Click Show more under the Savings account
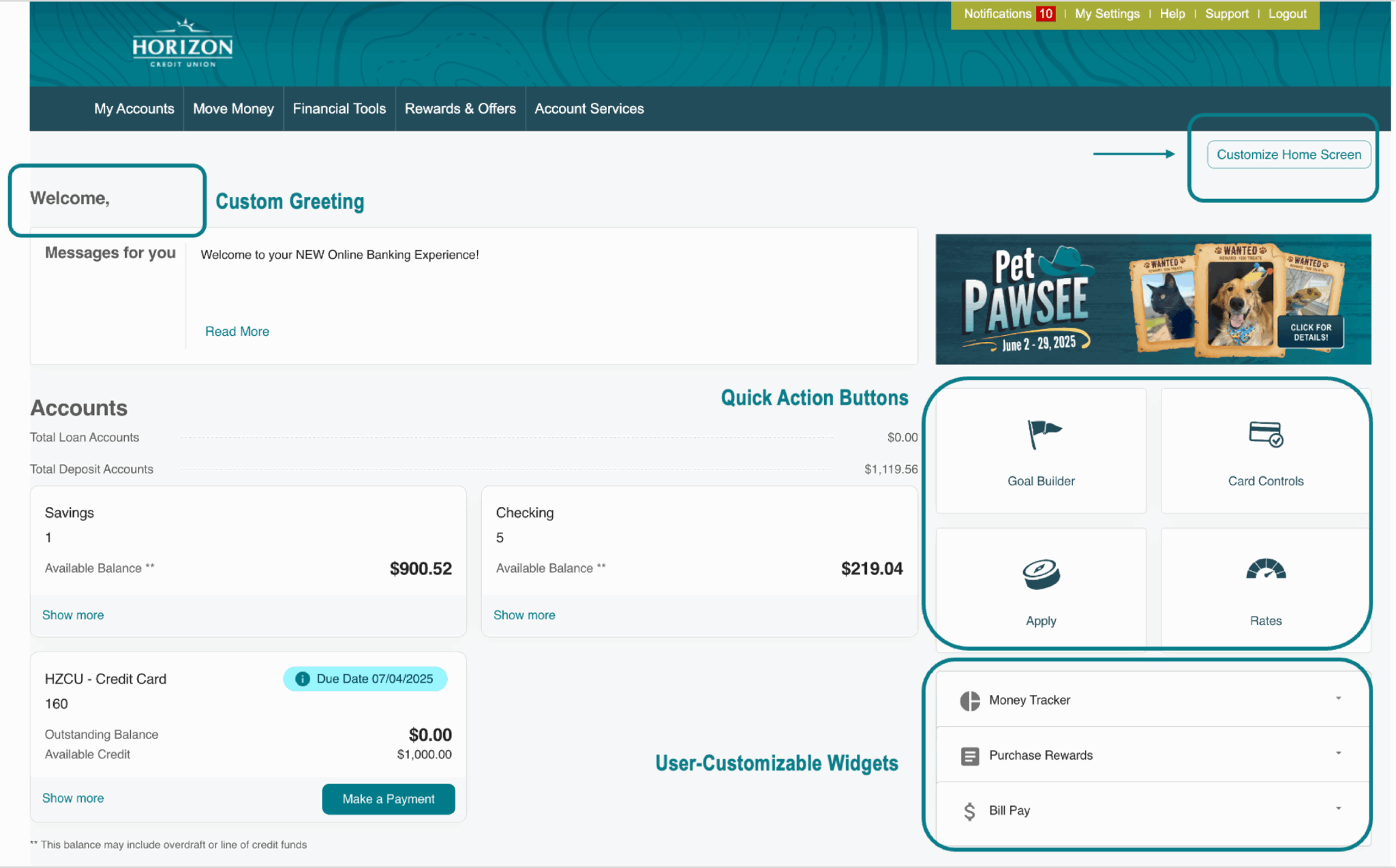1396x868 pixels. (73, 615)
